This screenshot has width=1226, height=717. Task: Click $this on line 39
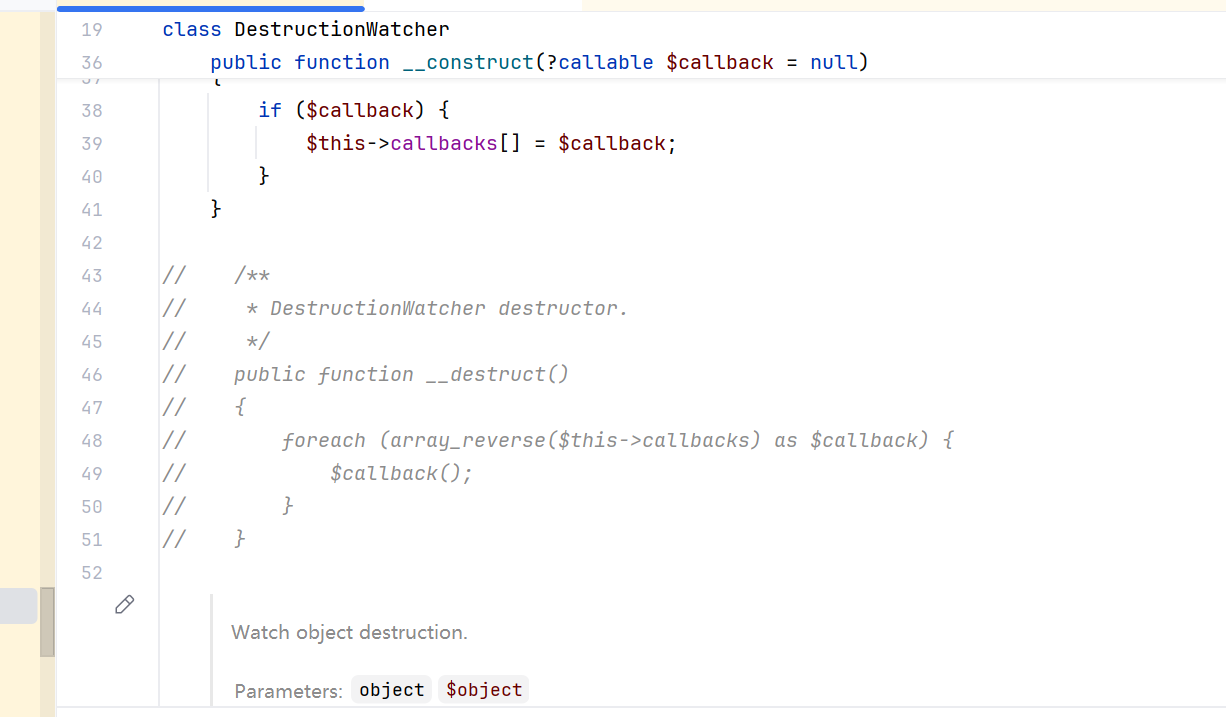336,143
